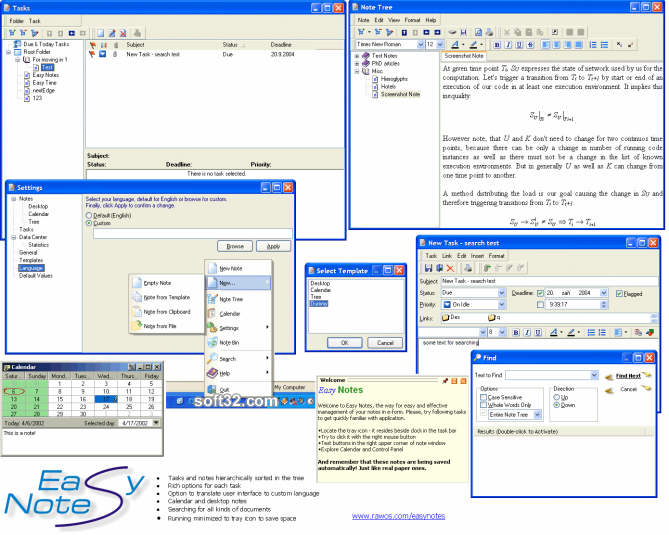Click the save icon in Note Tree toolbar
Image resolution: width=669 pixels, height=535 pixels.
pos(463,32)
